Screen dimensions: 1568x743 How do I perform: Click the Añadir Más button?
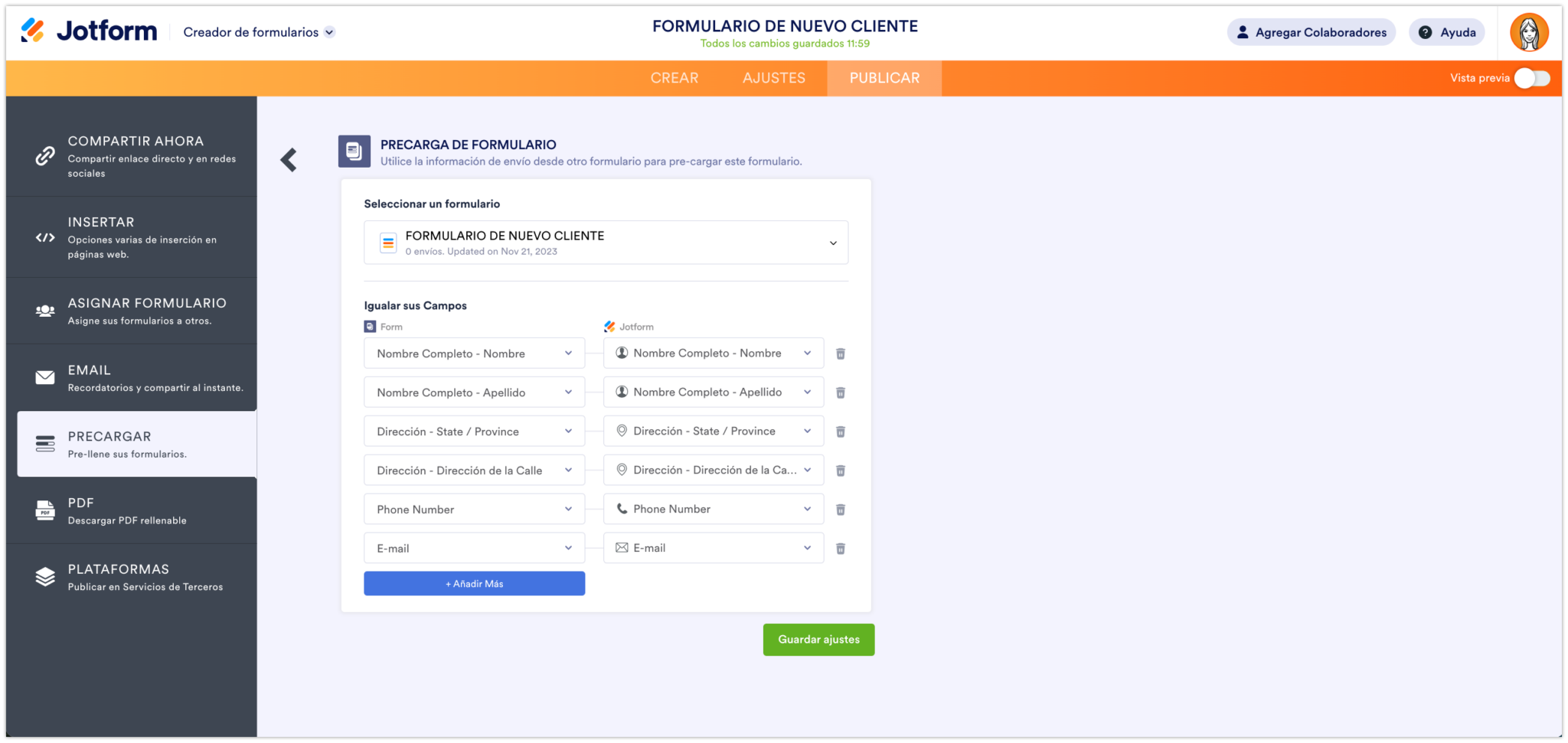pos(474,583)
